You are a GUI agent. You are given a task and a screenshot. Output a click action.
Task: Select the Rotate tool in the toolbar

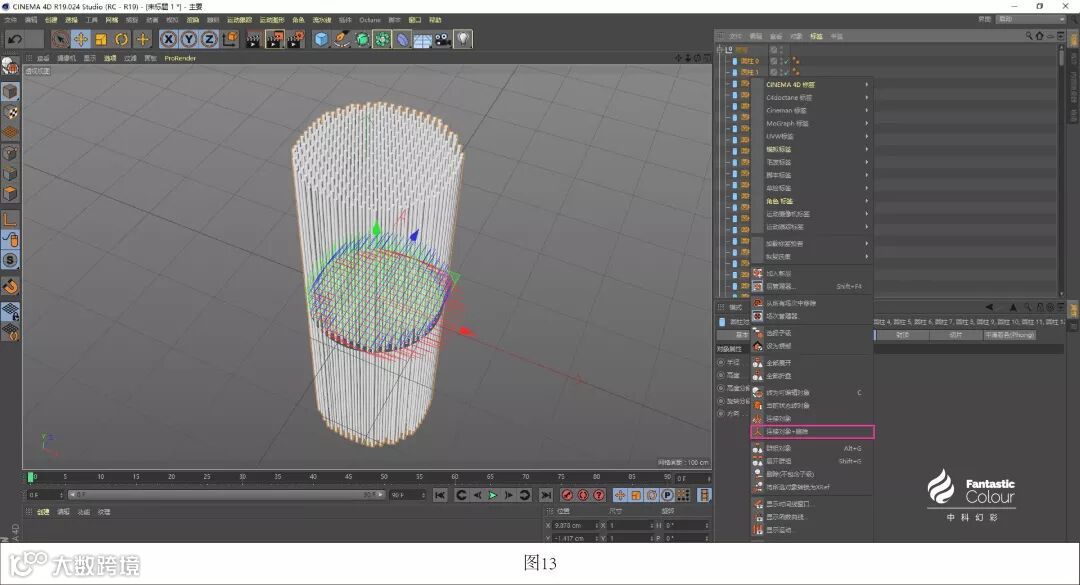click(x=122, y=39)
